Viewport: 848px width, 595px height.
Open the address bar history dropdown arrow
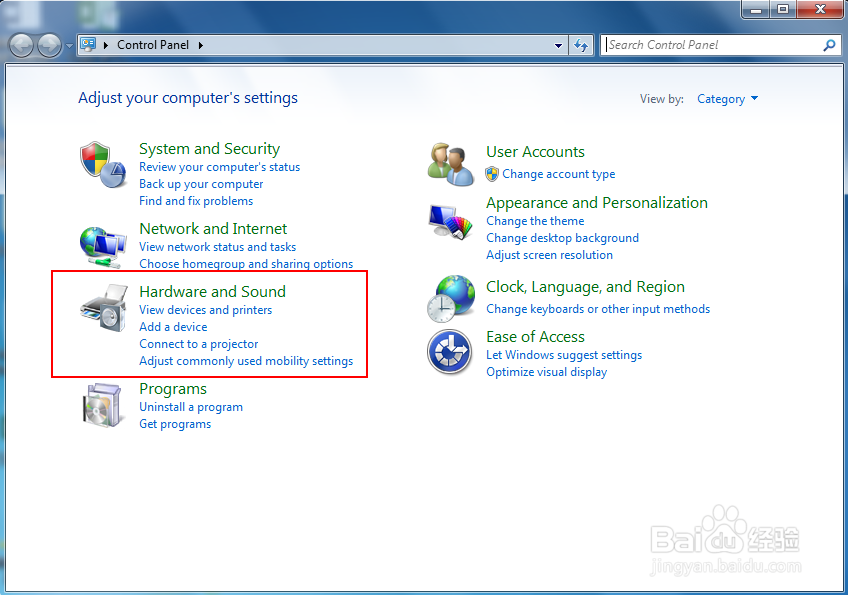pos(559,45)
